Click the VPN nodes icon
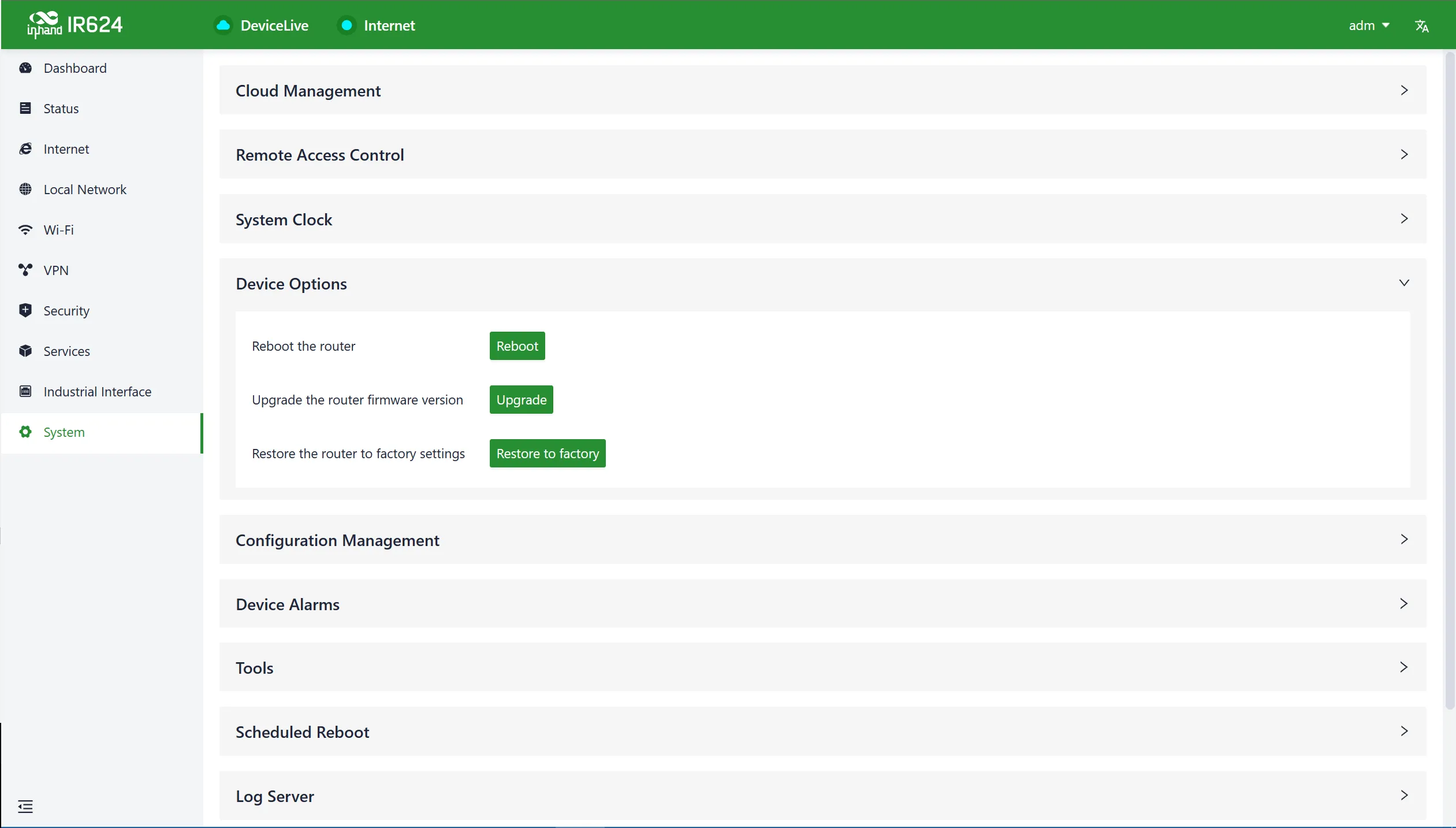The image size is (1456, 828). tap(25, 270)
